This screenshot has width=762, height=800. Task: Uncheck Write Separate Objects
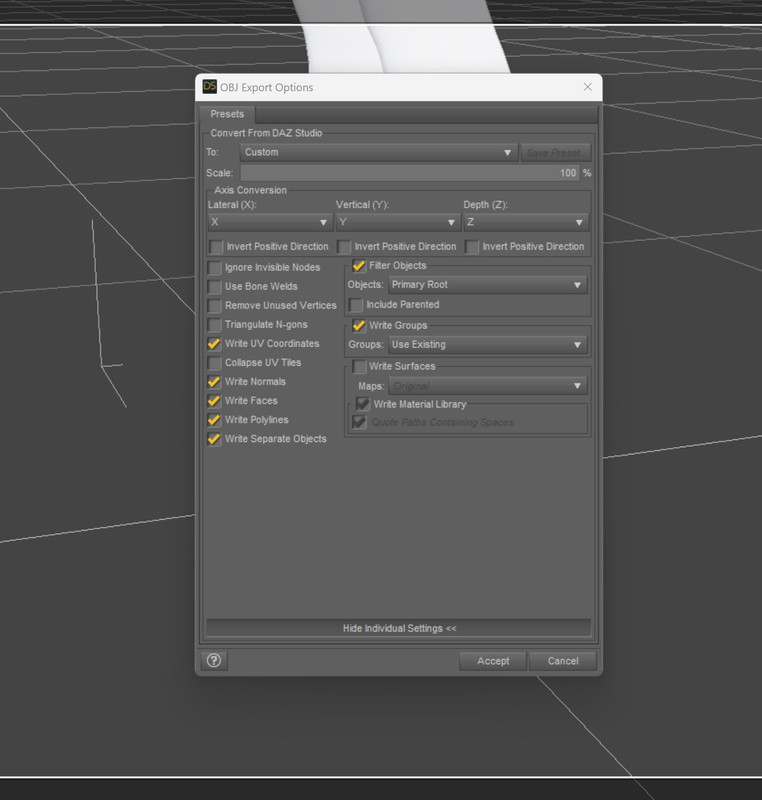click(x=214, y=439)
